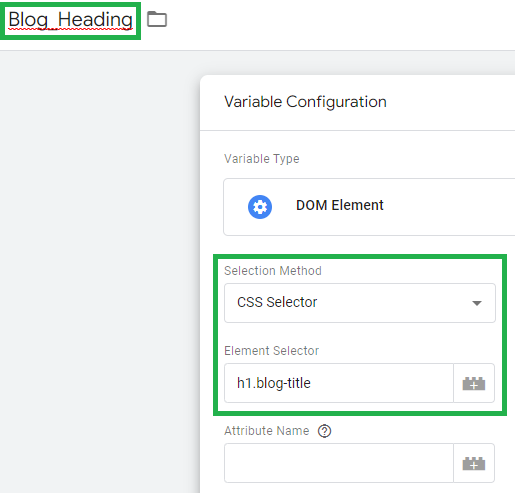Click the Element Selector label
Screen dimensions: 515x493
coord(271,351)
